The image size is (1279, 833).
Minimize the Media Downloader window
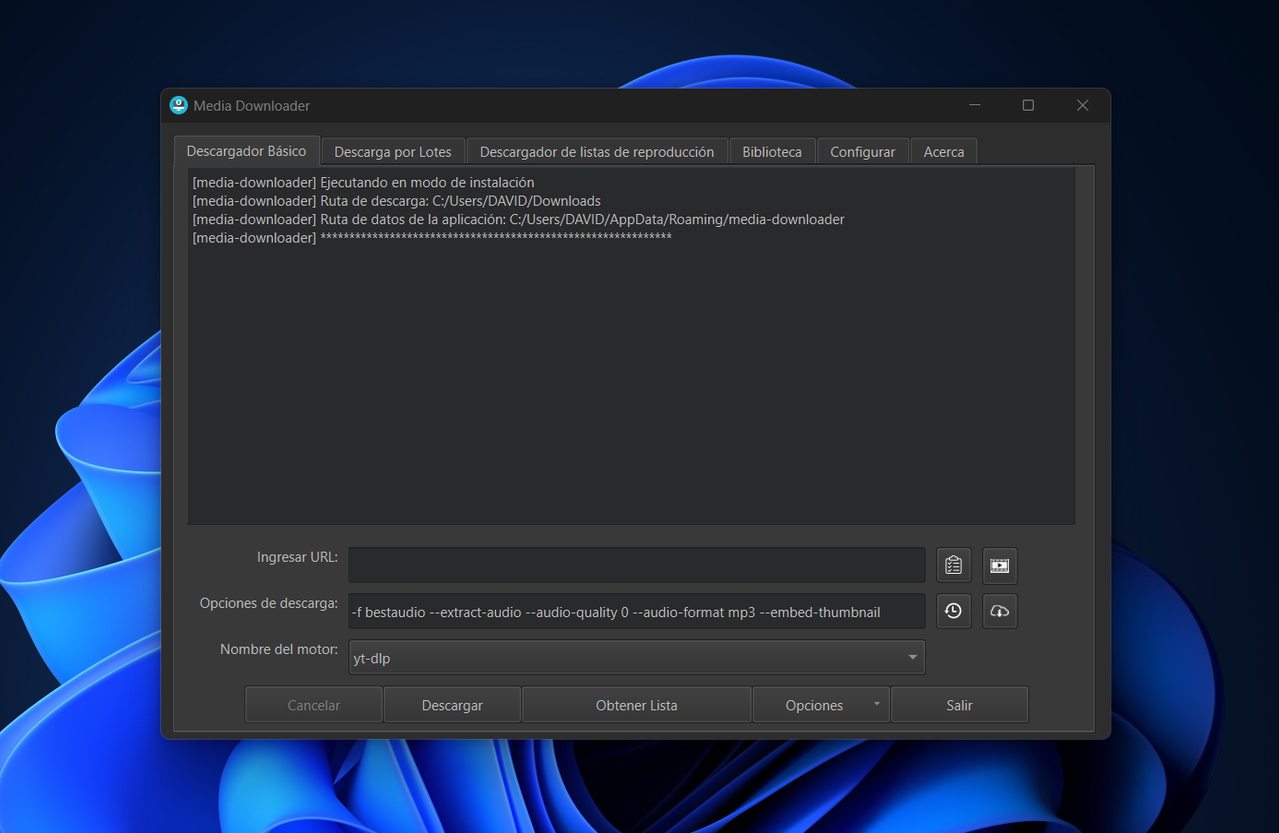(974, 105)
